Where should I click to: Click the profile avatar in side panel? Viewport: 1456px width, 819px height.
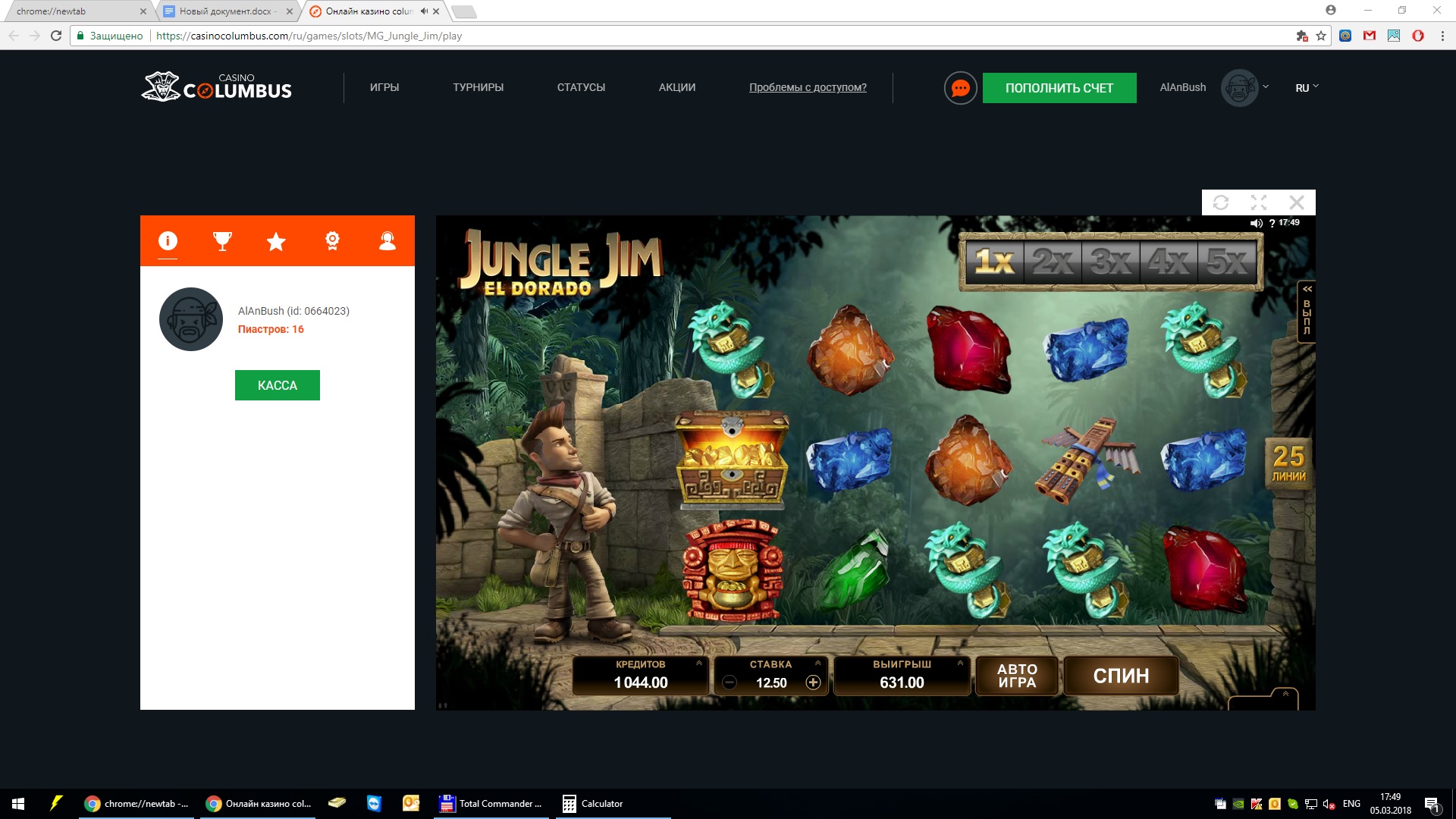[x=191, y=319]
